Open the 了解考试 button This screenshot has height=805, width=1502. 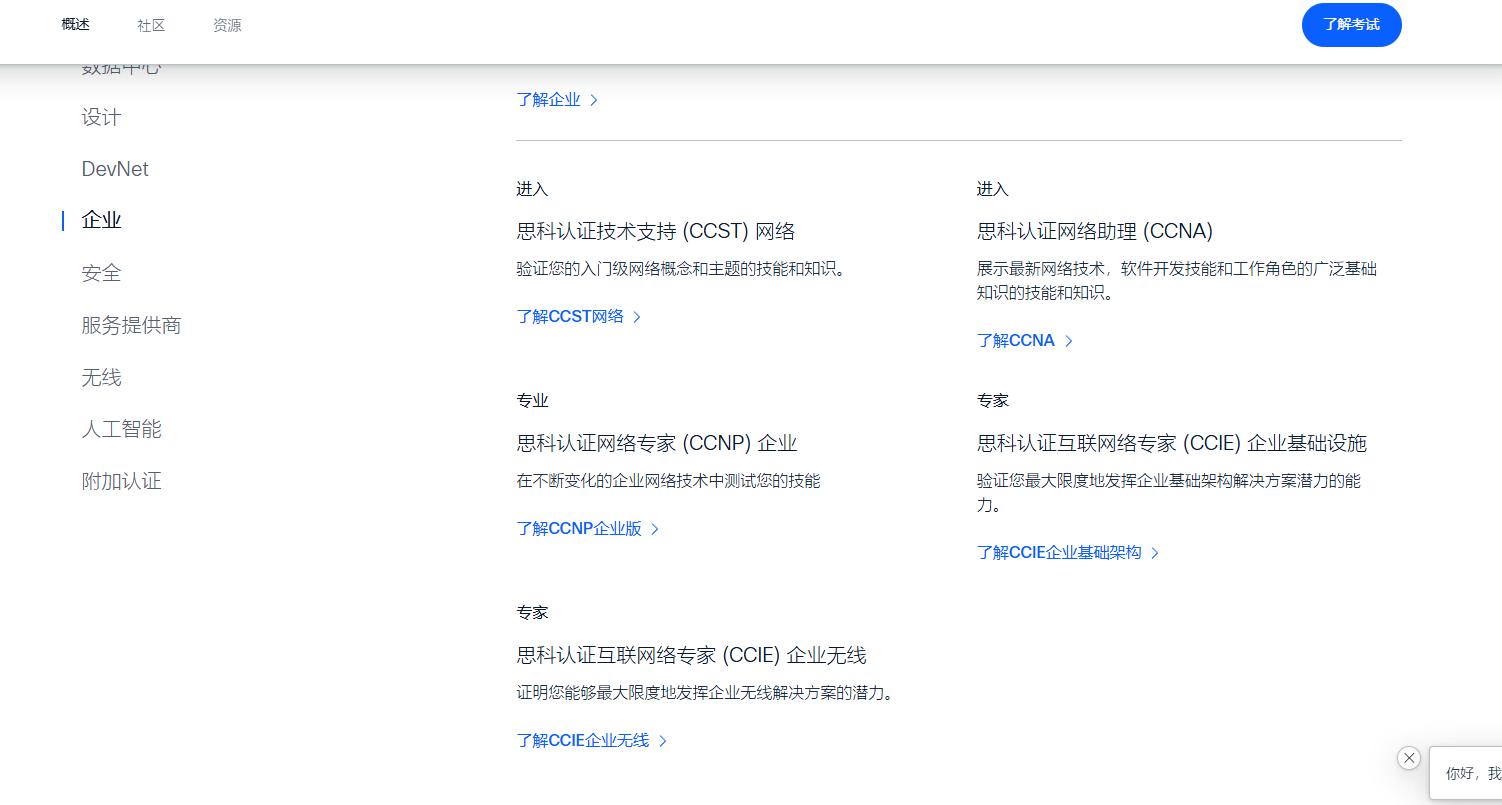[1351, 25]
